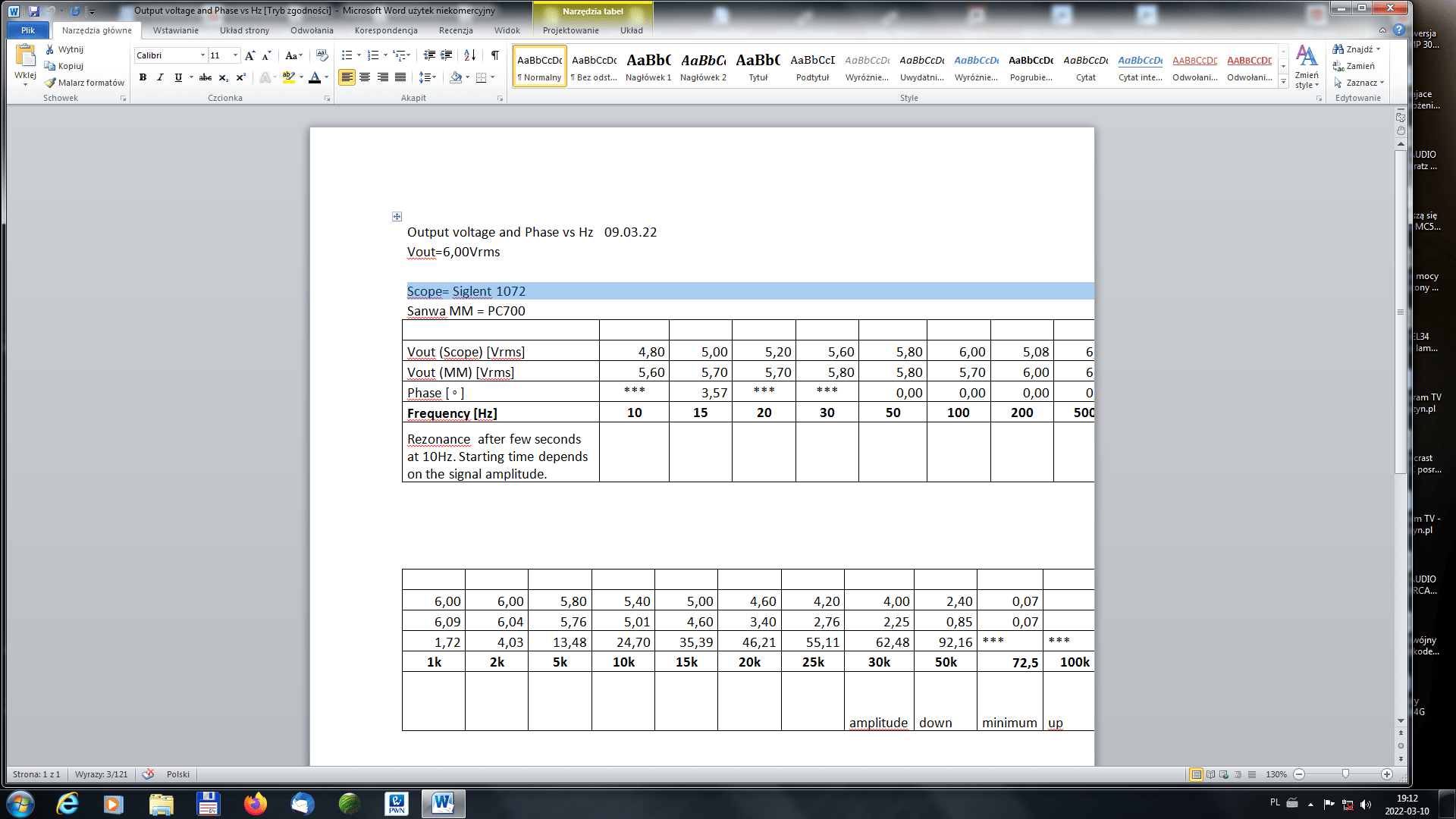The image size is (1456, 819).
Task: Click the Shading paint bucket icon
Action: 456,77
